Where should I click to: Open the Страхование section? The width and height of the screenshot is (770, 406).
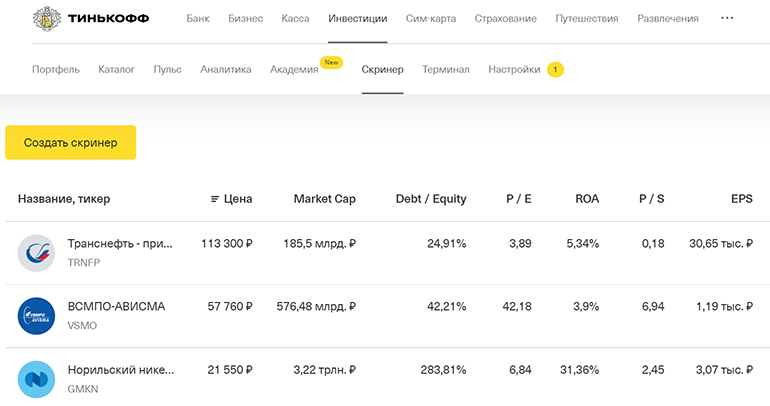505,19
